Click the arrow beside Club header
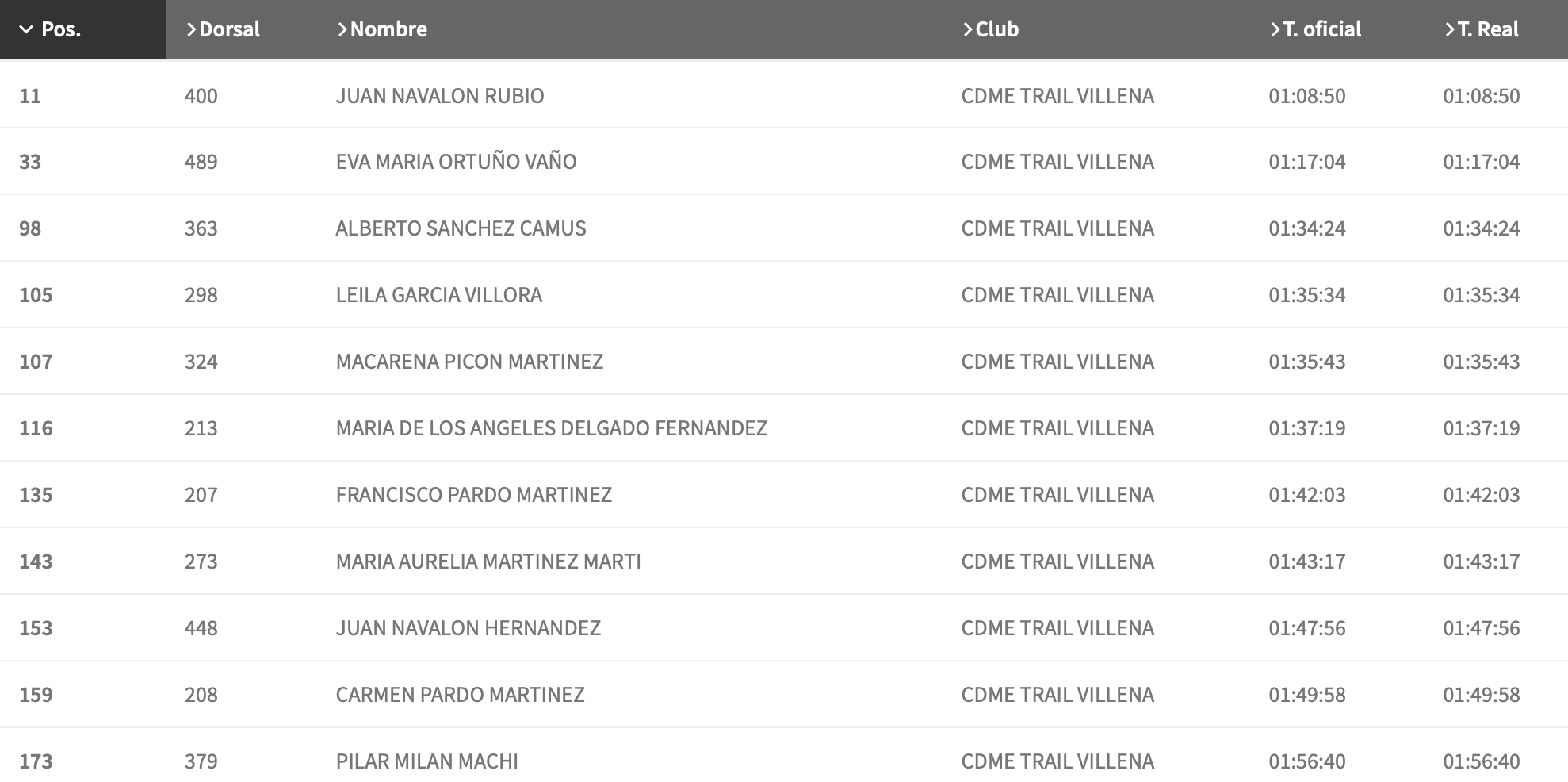Screen dimensions: 1568x782 [968, 30]
